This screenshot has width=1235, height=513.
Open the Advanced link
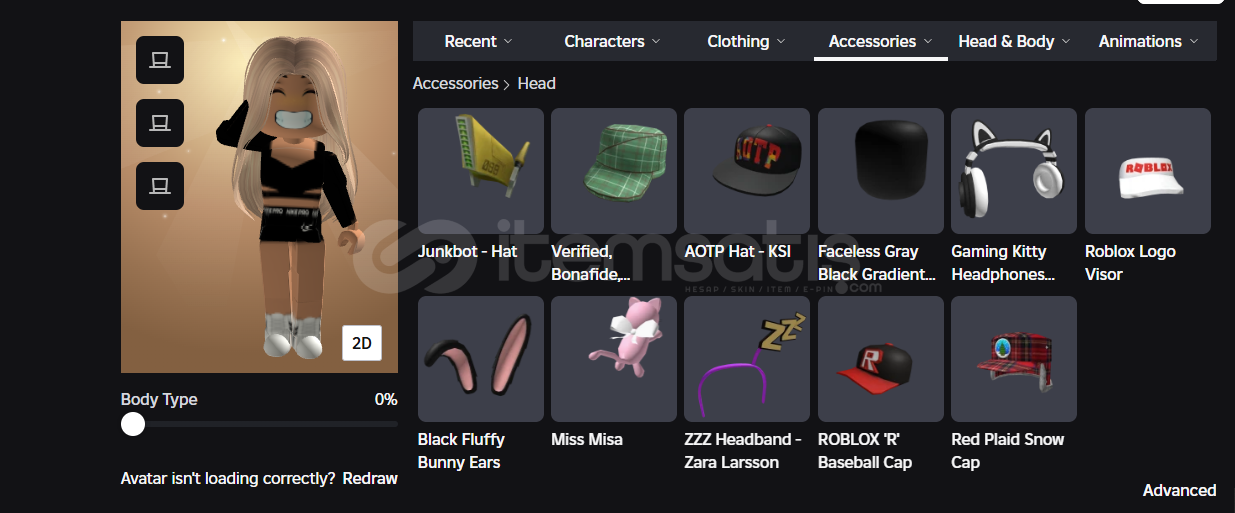click(1180, 490)
